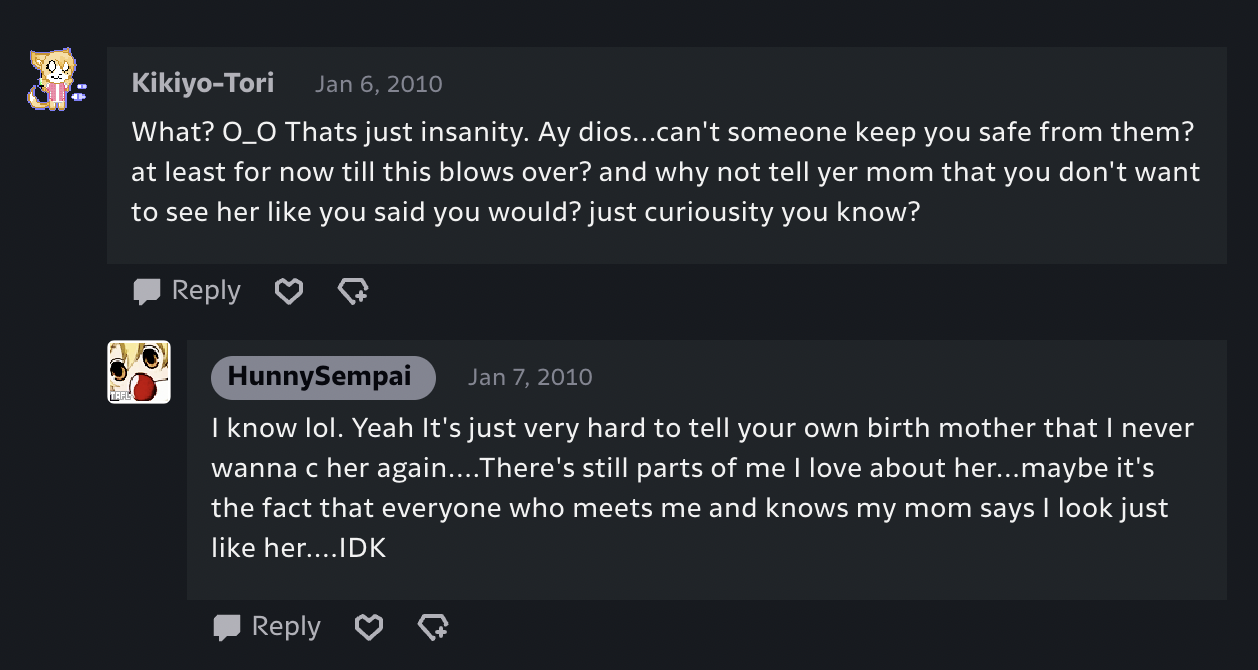Click the speech bubble icon under HunnySempai's reply

(226, 627)
